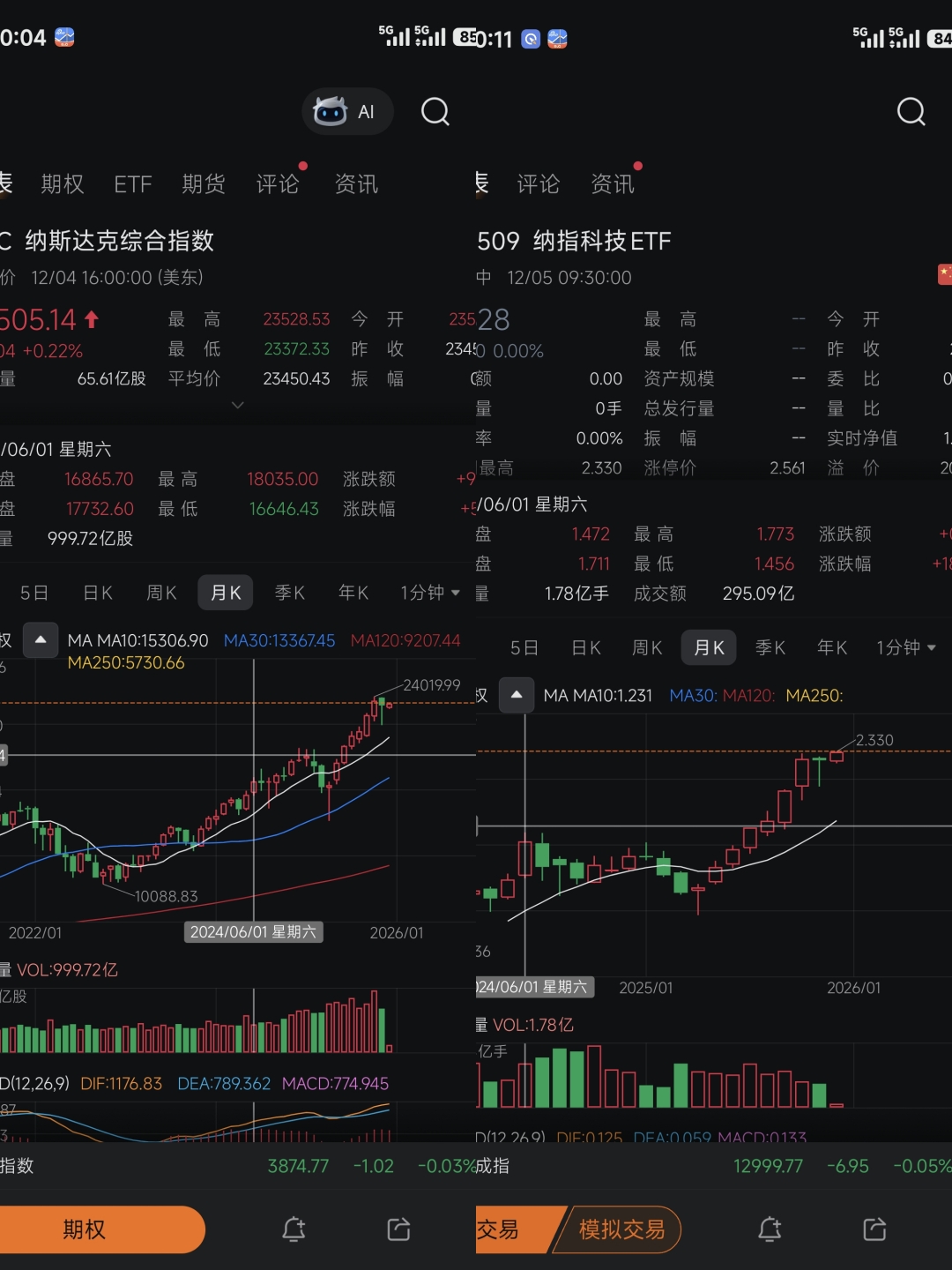Select 月K period on 纳指科技ETF chart

coord(709,647)
